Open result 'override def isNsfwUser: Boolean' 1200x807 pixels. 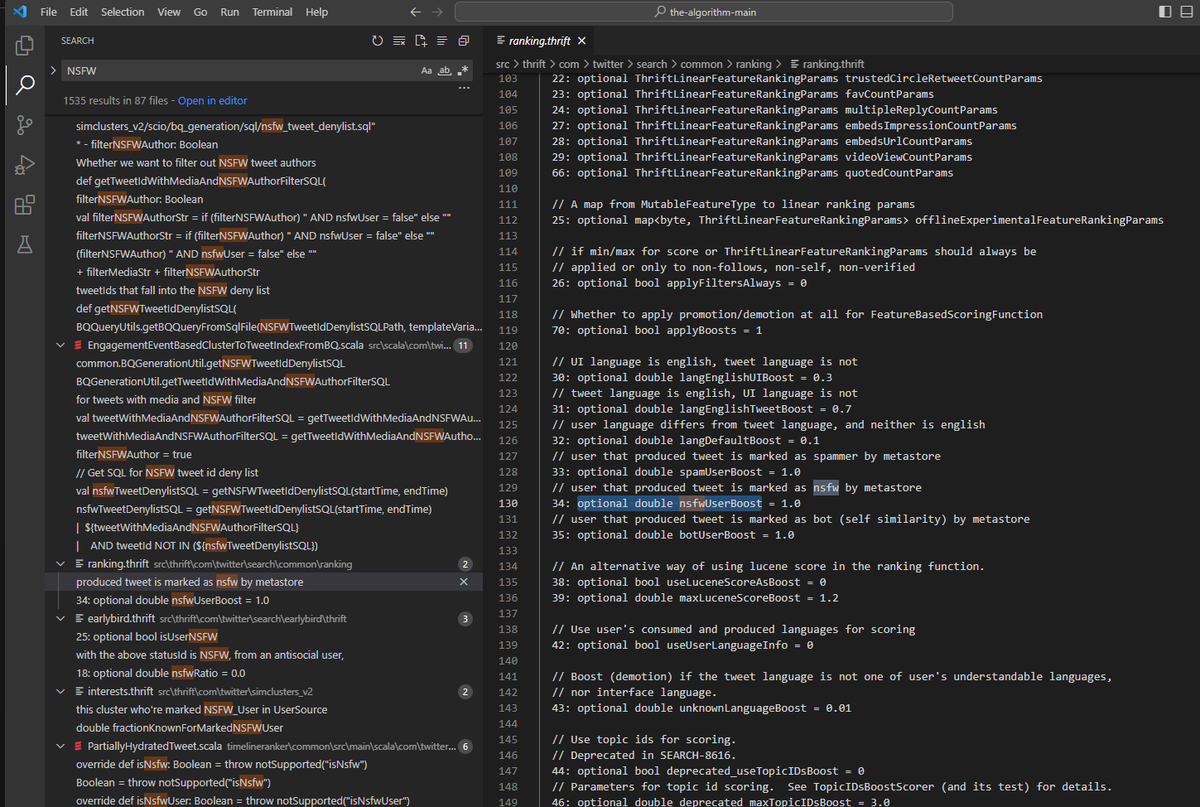click(243, 801)
